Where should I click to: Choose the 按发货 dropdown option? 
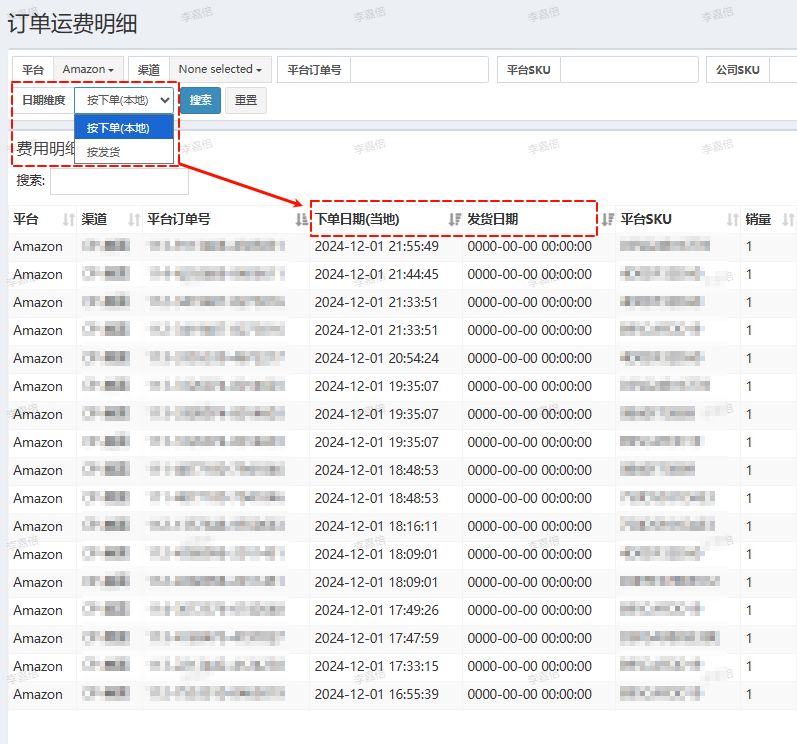tap(124, 151)
